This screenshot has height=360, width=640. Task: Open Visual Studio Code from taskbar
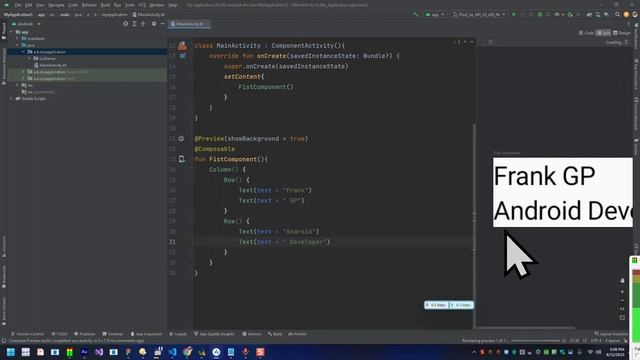point(172,352)
